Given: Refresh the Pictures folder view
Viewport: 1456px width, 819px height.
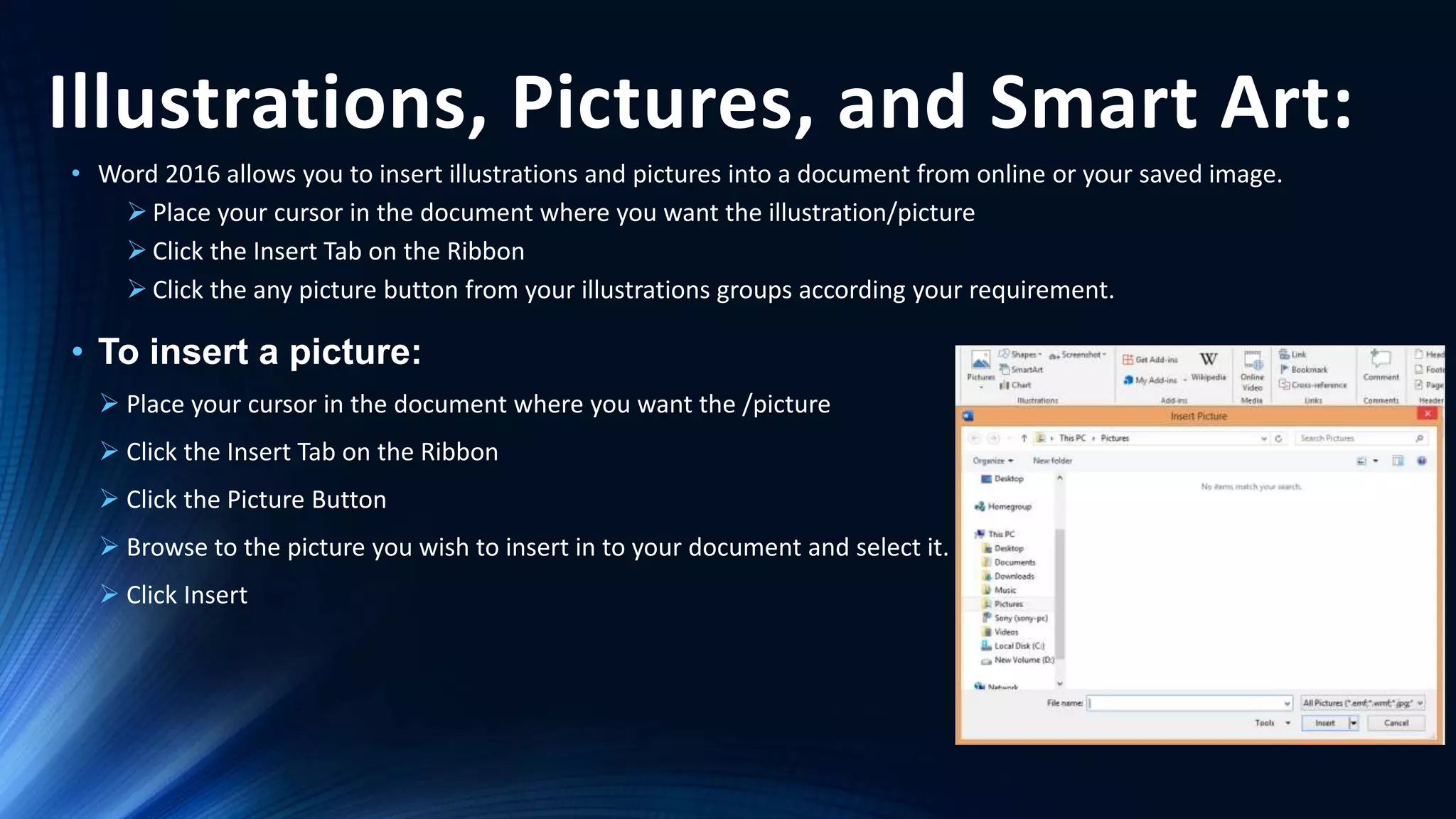Looking at the screenshot, I should tap(1278, 439).
